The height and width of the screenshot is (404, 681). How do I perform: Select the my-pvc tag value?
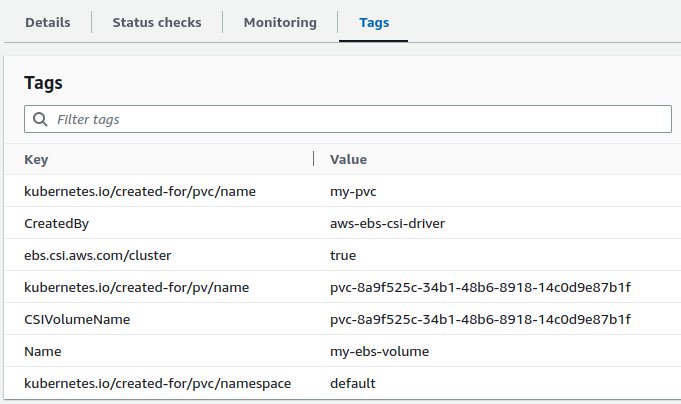click(x=353, y=191)
